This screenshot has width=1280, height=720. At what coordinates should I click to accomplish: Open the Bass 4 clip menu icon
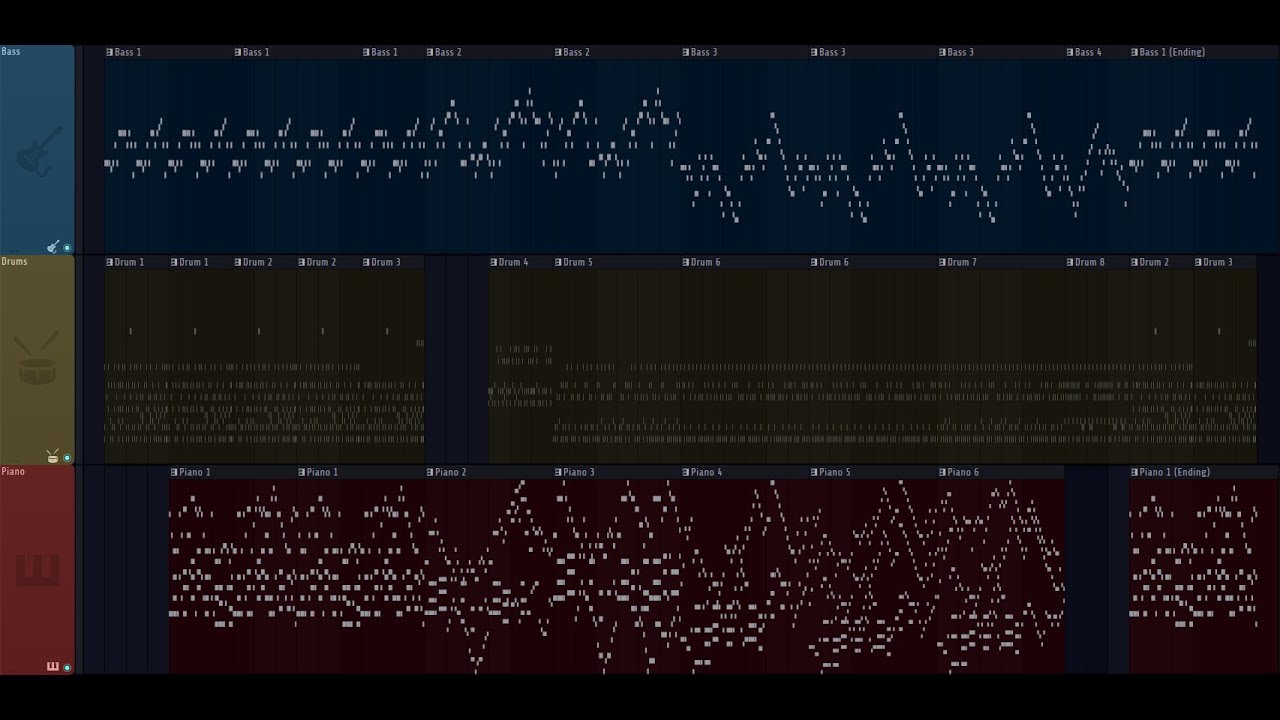point(1070,52)
